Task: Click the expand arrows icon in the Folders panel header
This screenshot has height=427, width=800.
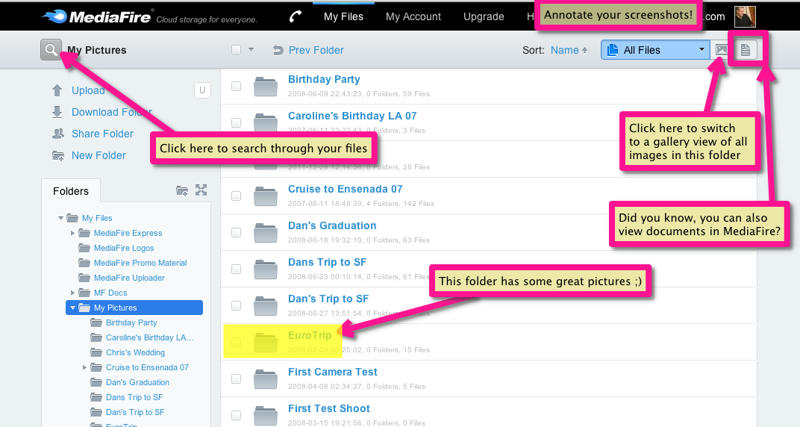Action: point(201,190)
